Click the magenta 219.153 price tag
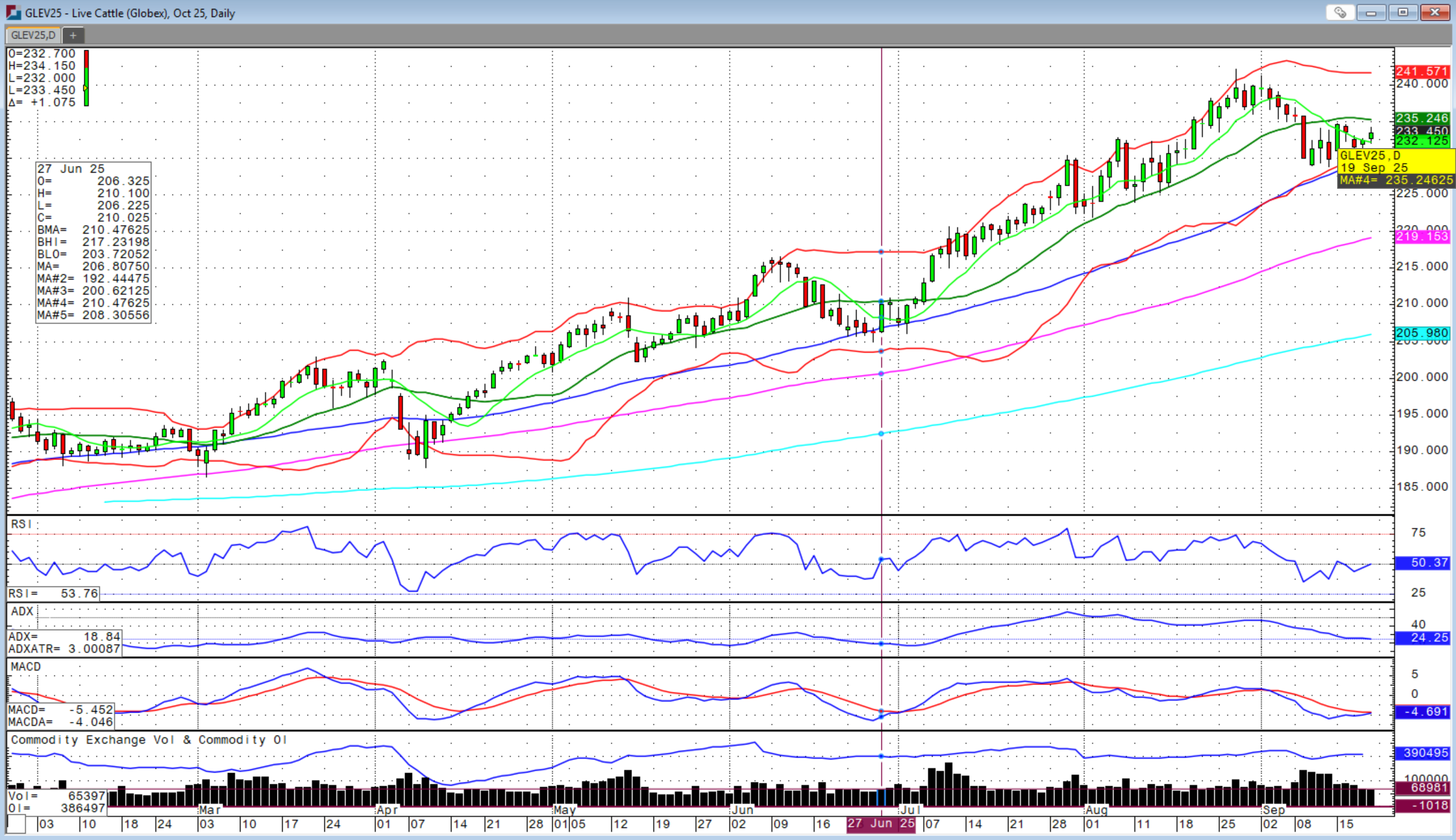 tap(1422, 236)
